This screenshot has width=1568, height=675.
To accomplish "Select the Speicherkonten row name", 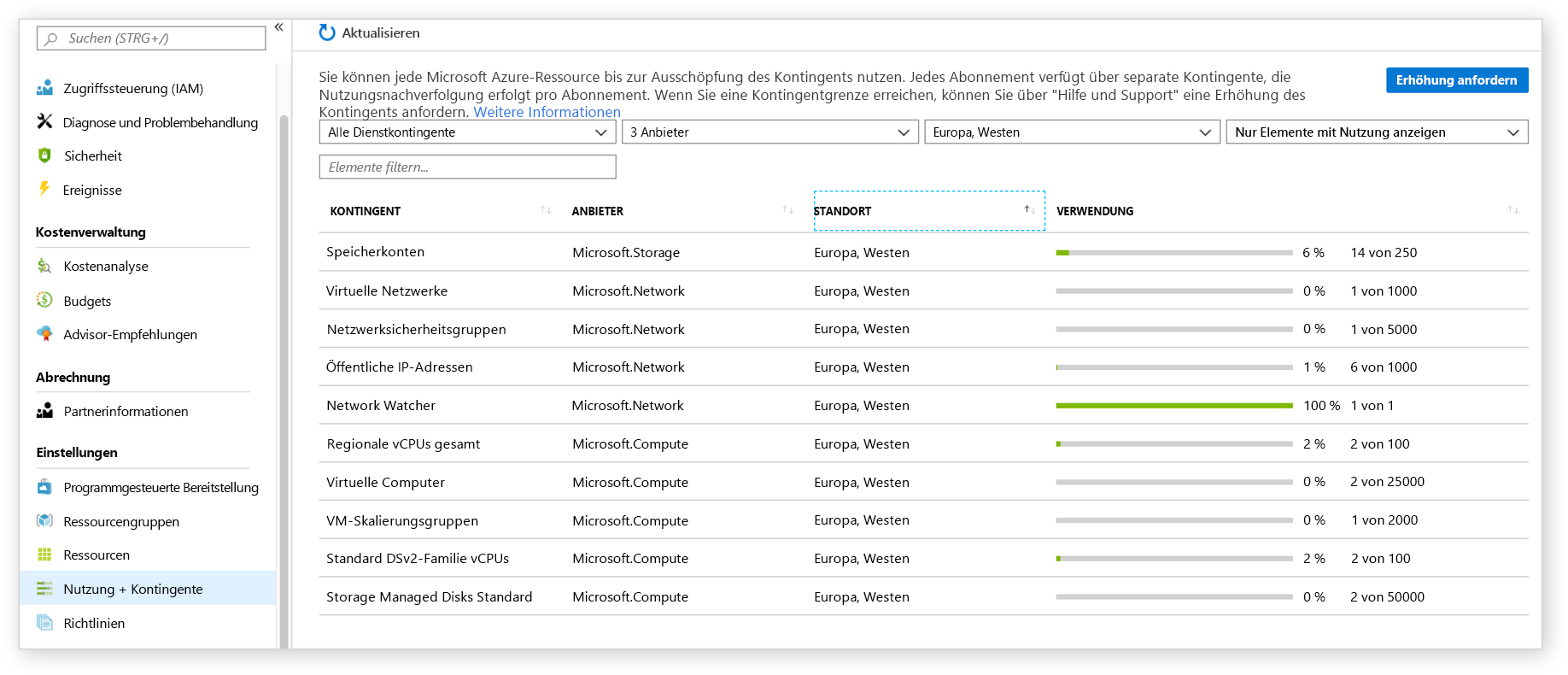I will point(375,252).
